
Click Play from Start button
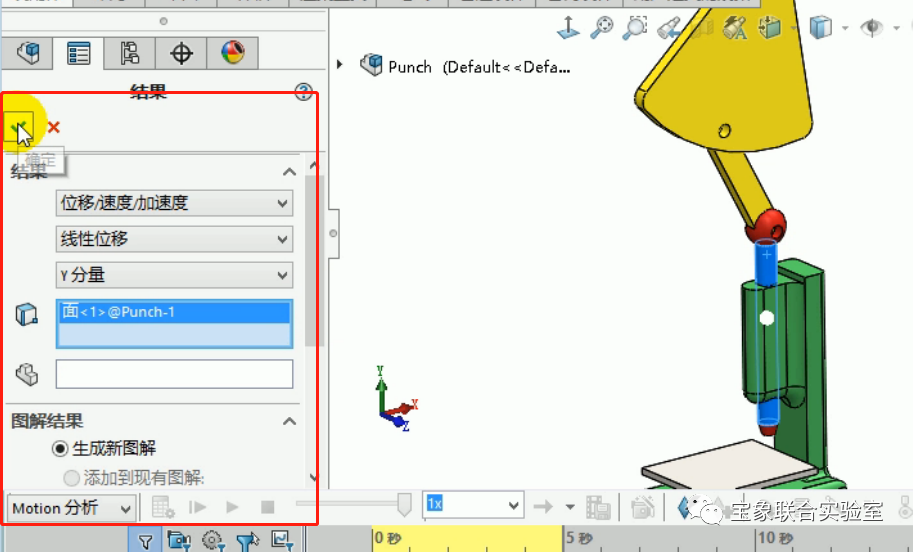197,507
